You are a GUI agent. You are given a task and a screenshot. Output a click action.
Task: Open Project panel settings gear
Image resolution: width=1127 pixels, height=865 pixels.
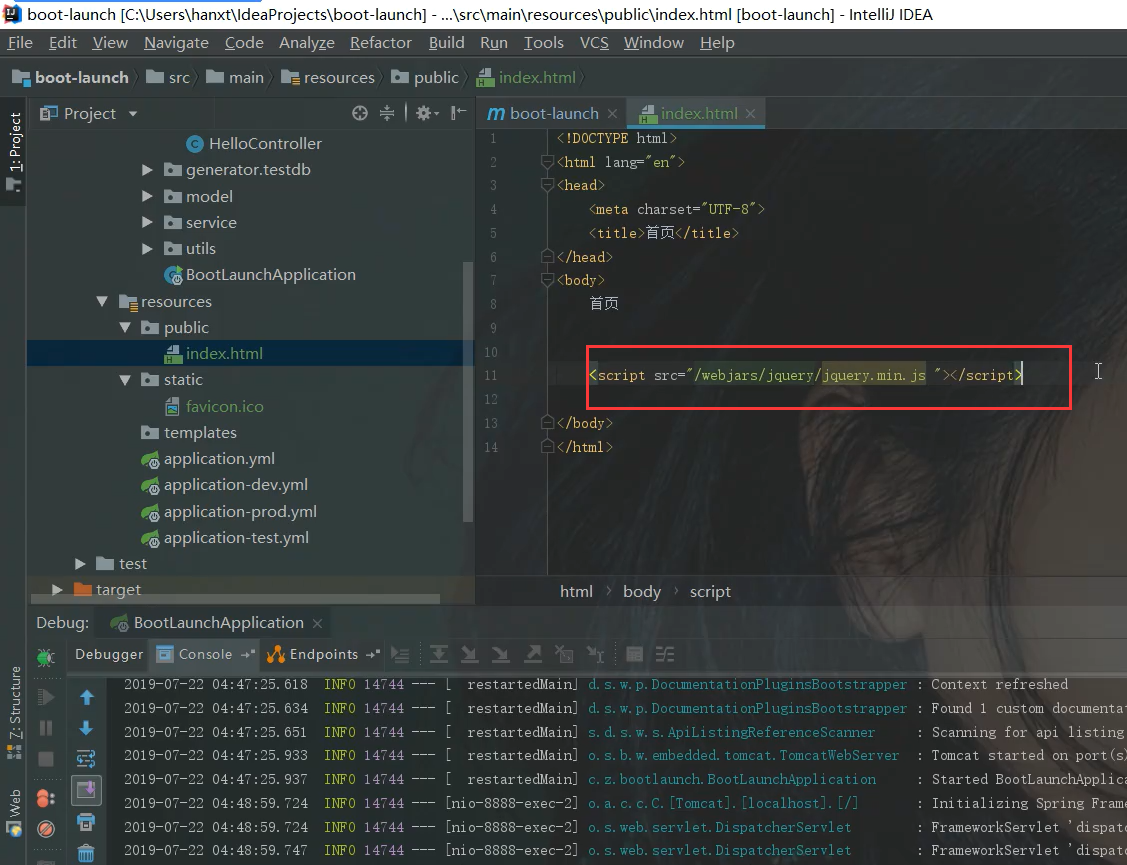[x=427, y=113]
